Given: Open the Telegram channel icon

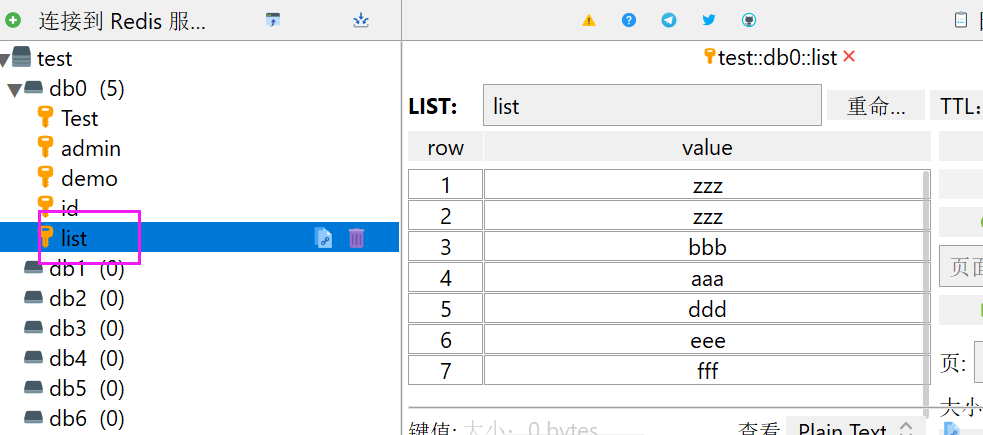Looking at the screenshot, I should click(x=669, y=20).
